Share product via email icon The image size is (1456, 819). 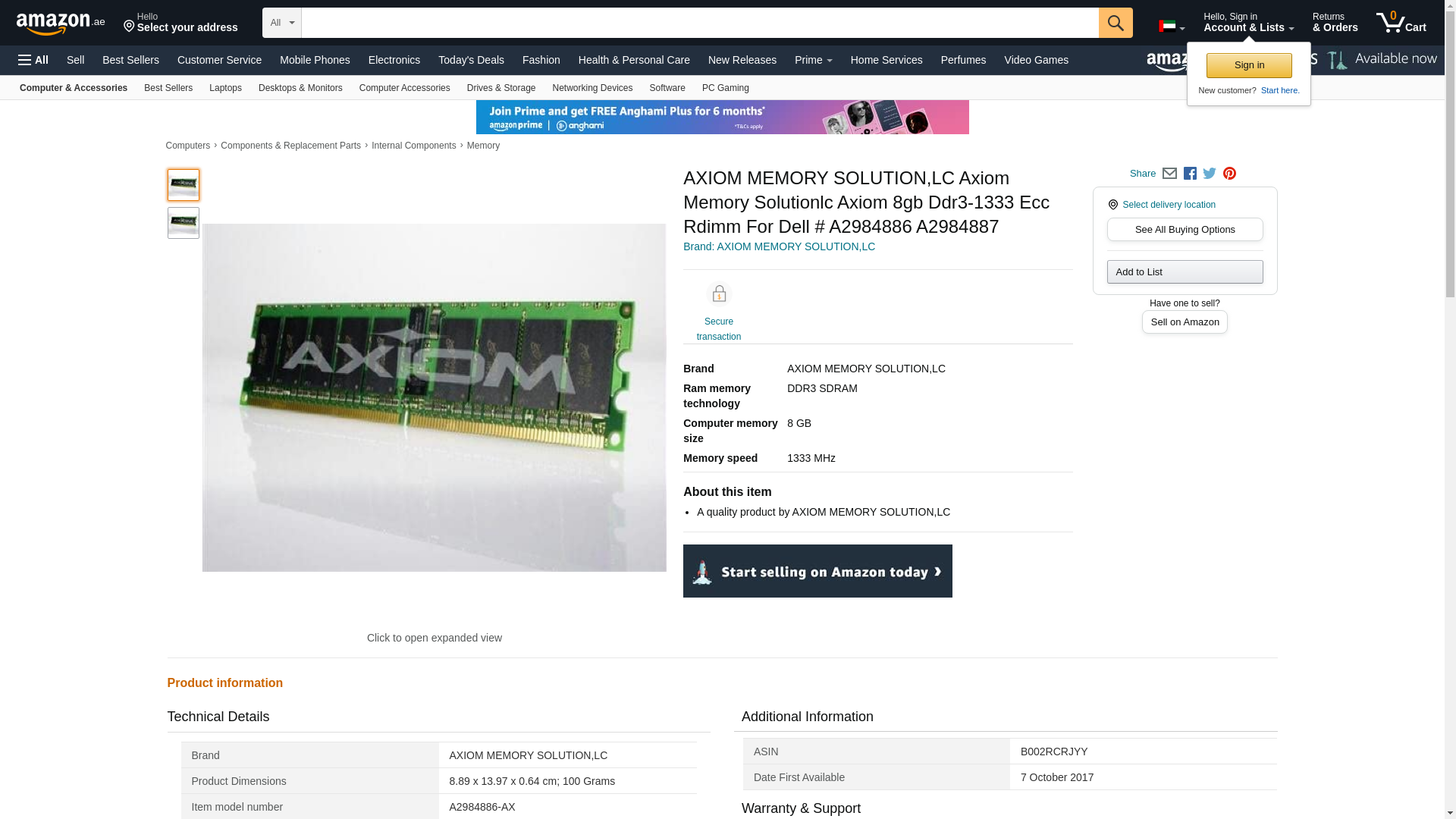1169,174
